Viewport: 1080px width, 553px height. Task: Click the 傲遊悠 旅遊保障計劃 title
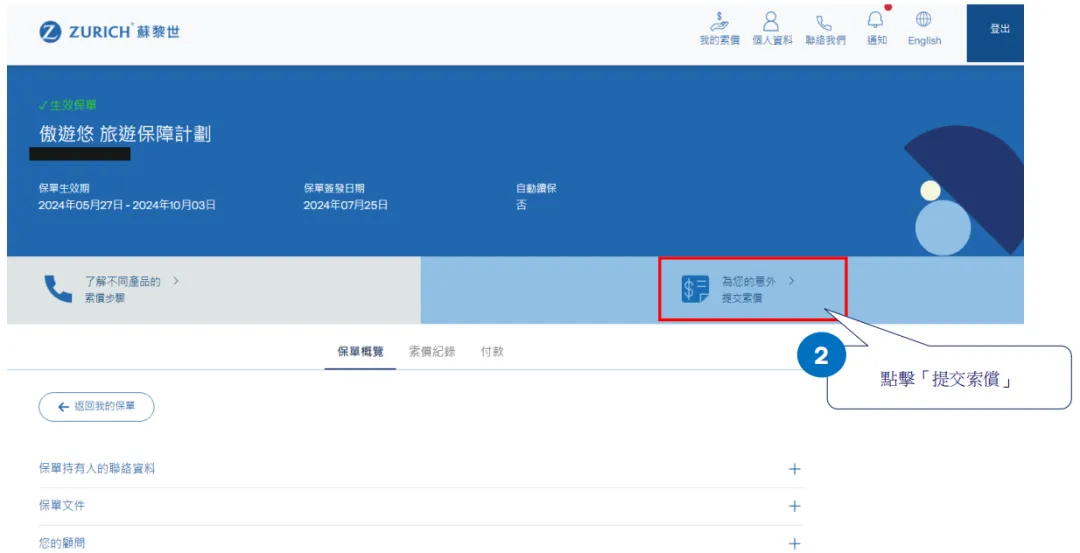[125, 134]
